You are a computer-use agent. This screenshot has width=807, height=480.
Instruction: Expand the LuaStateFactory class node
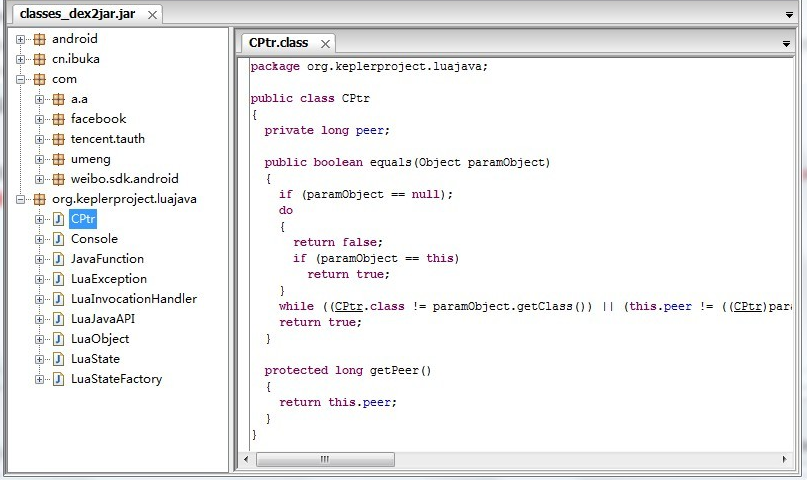[40, 379]
